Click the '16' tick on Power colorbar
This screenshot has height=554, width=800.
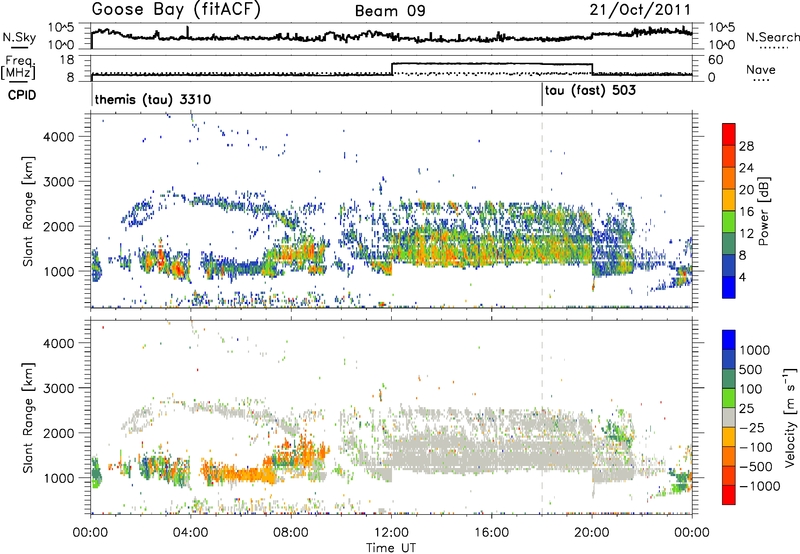[x=746, y=212]
